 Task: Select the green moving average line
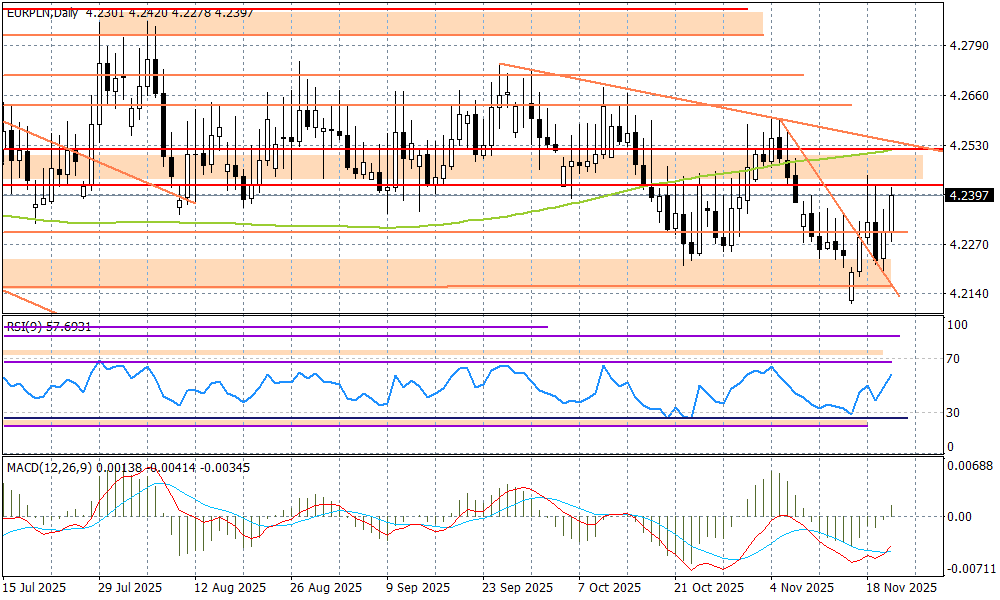coord(300,225)
